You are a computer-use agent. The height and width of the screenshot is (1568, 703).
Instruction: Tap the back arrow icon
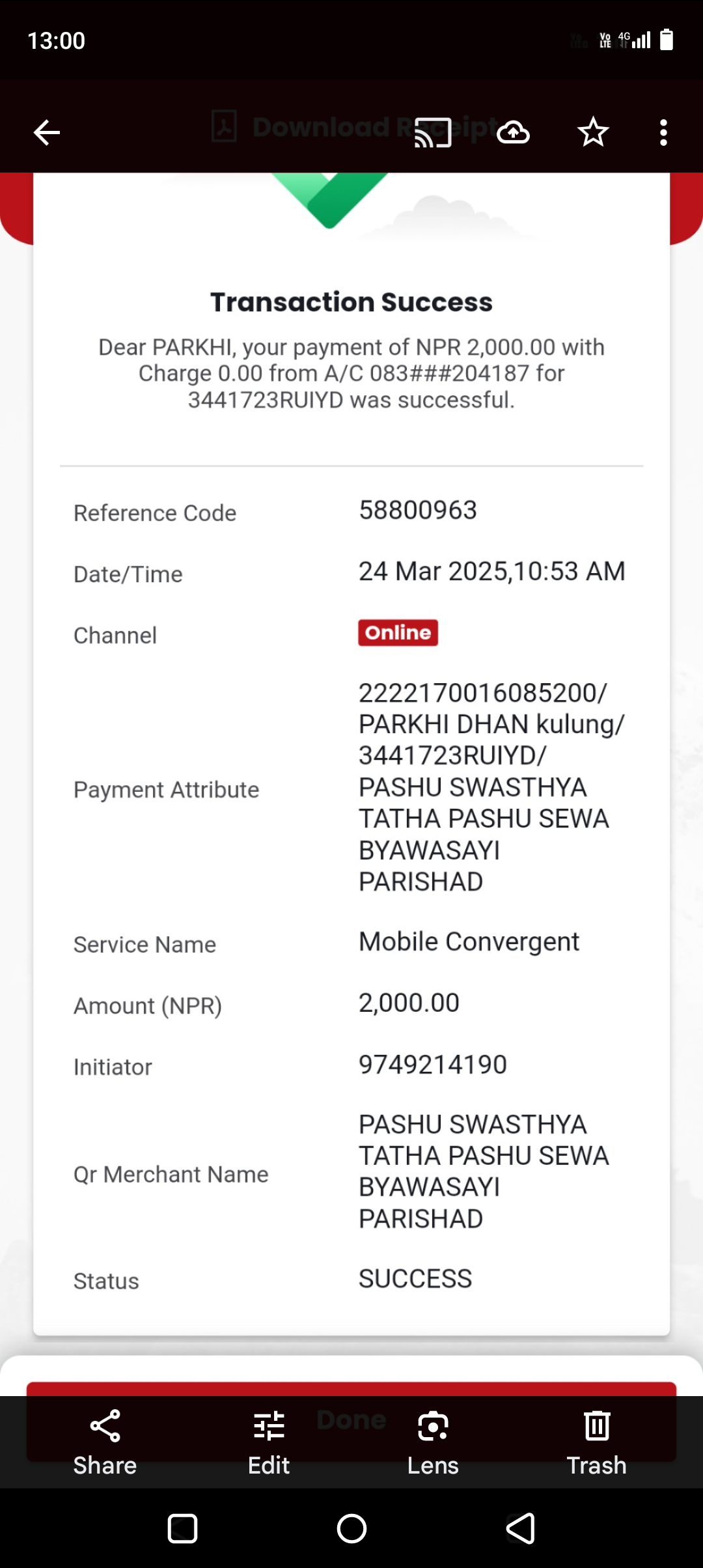[x=47, y=133]
